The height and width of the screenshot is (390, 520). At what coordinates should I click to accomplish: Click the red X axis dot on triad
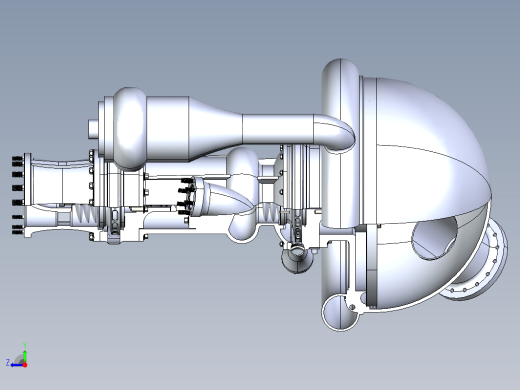coord(25,365)
